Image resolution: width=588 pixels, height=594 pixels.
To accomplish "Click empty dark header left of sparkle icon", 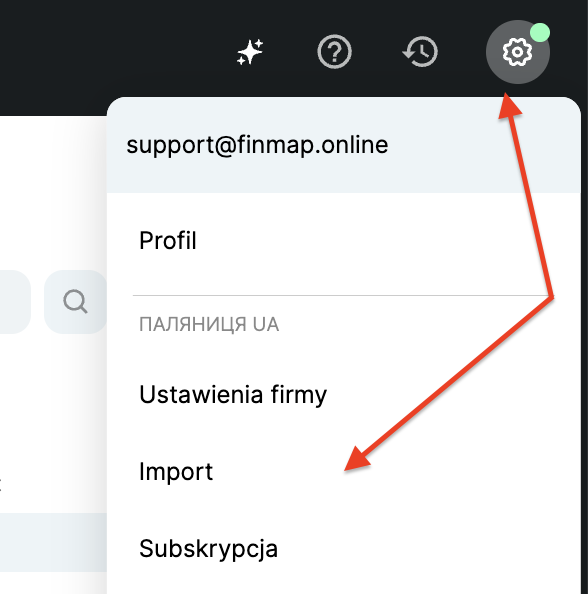I will click(114, 49).
